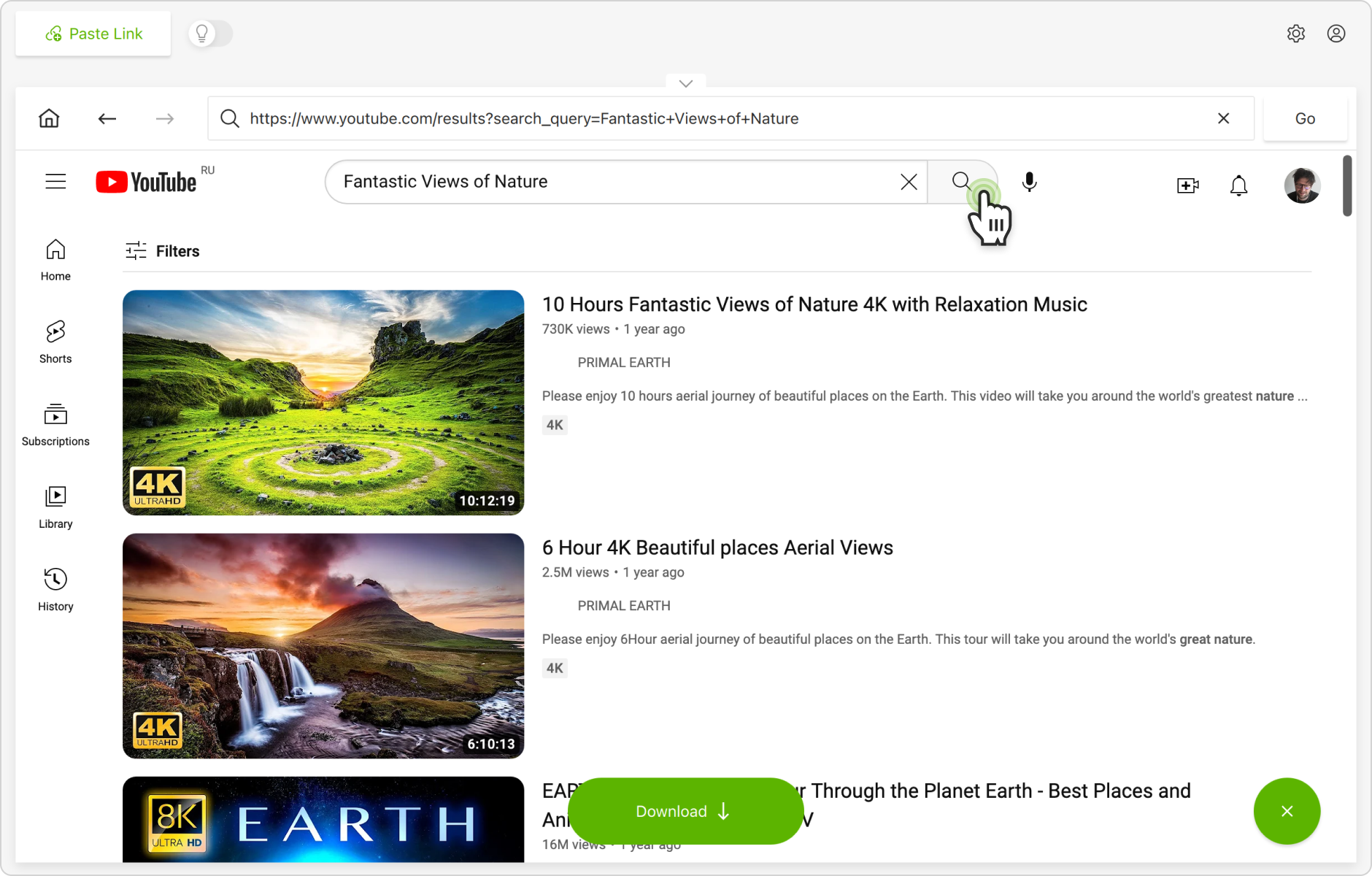Expand the Download button arrow
Viewport: 1372px width, 876px height.
click(x=723, y=811)
